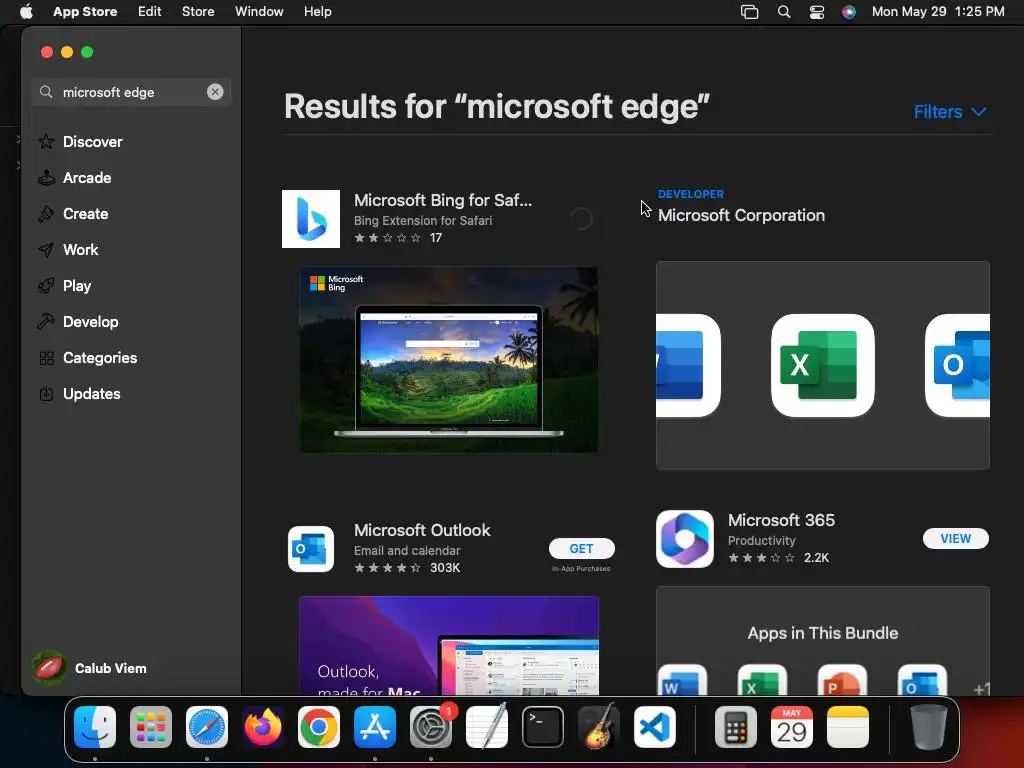Open Microsoft Outlook app icon
The height and width of the screenshot is (768, 1024).
tap(311, 549)
